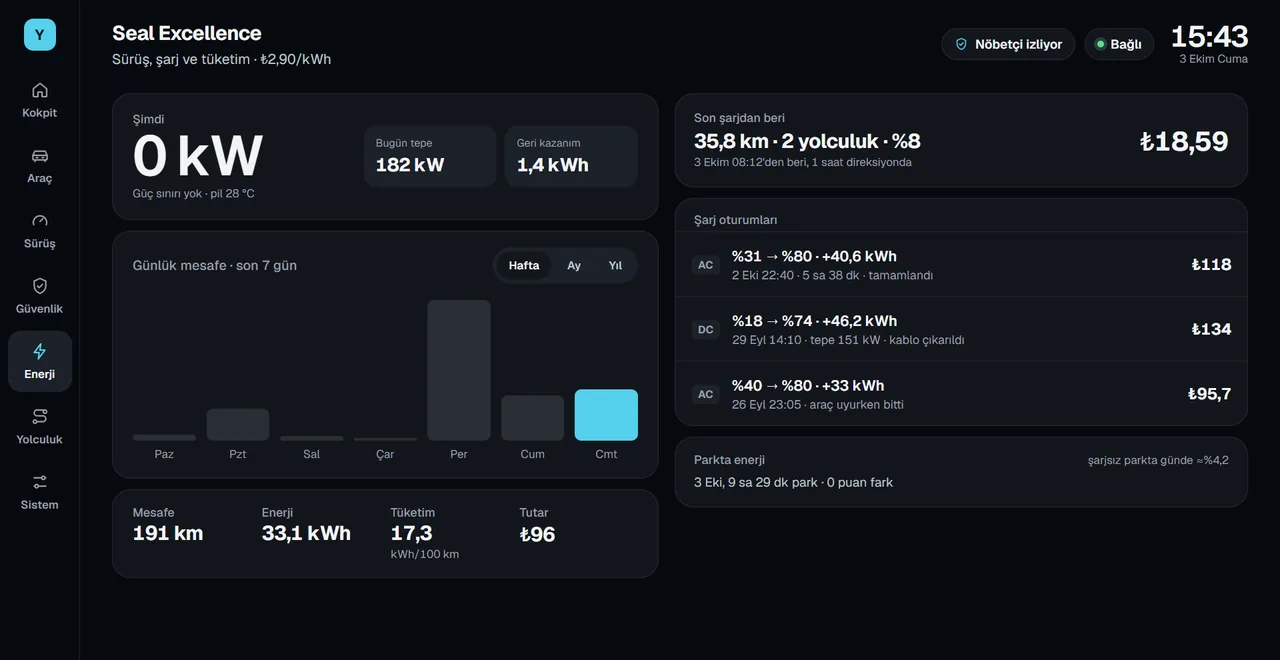This screenshot has height=660, width=1280.
Task: Select the highlighted Cmt bar
Action: [x=606, y=415]
